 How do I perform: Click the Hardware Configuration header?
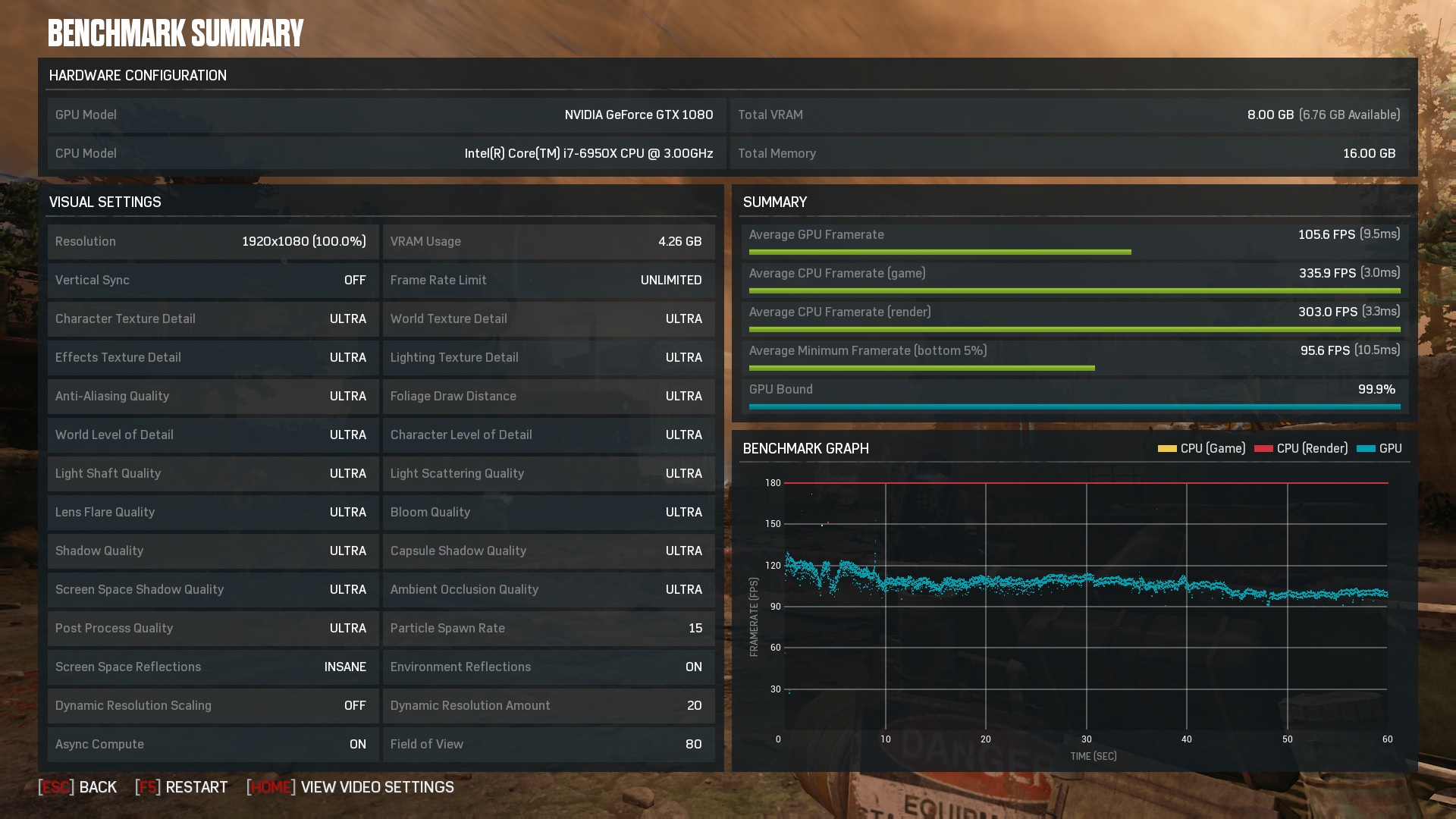click(138, 75)
